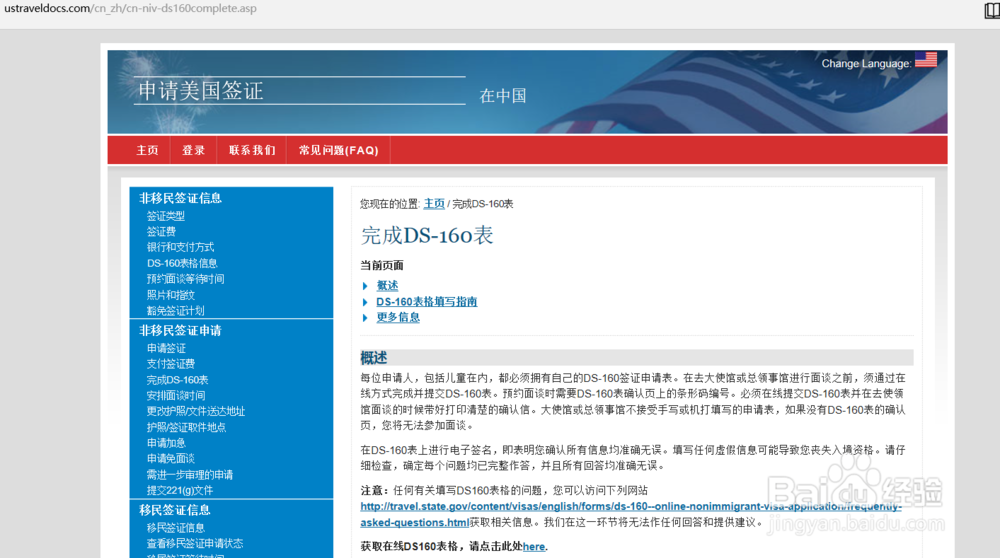Open 照片和指纹 in the sidebar
The height and width of the screenshot is (558, 1000).
coord(171,295)
